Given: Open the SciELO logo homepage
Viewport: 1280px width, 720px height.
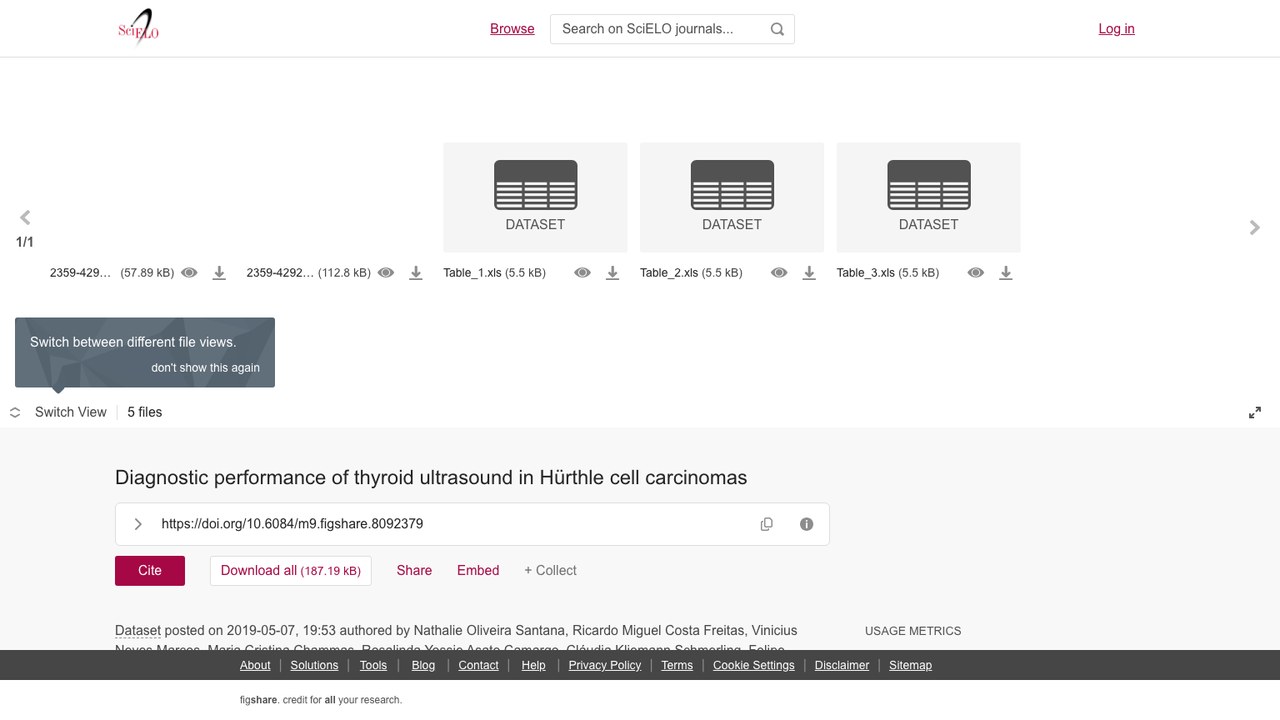Looking at the screenshot, I should (138, 28).
